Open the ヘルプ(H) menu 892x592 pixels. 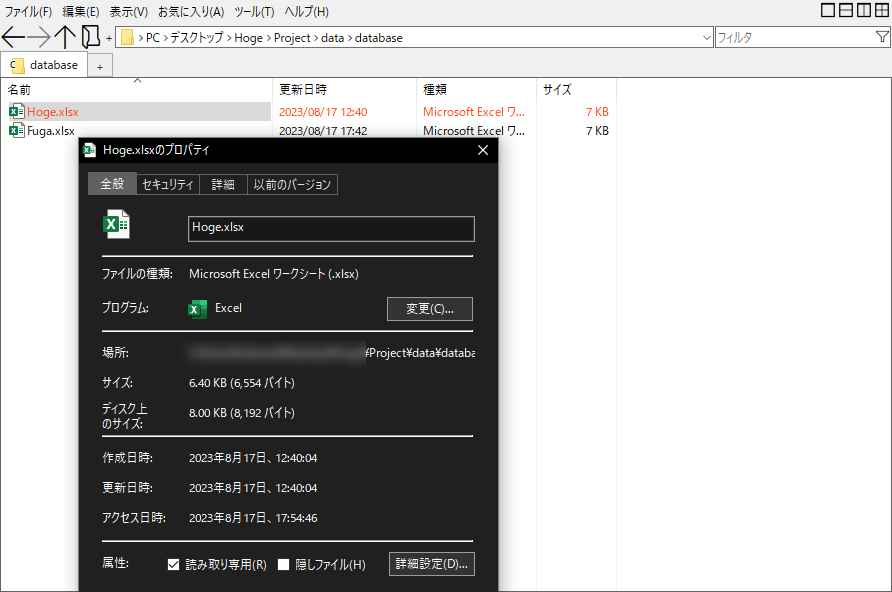(307, 11)
